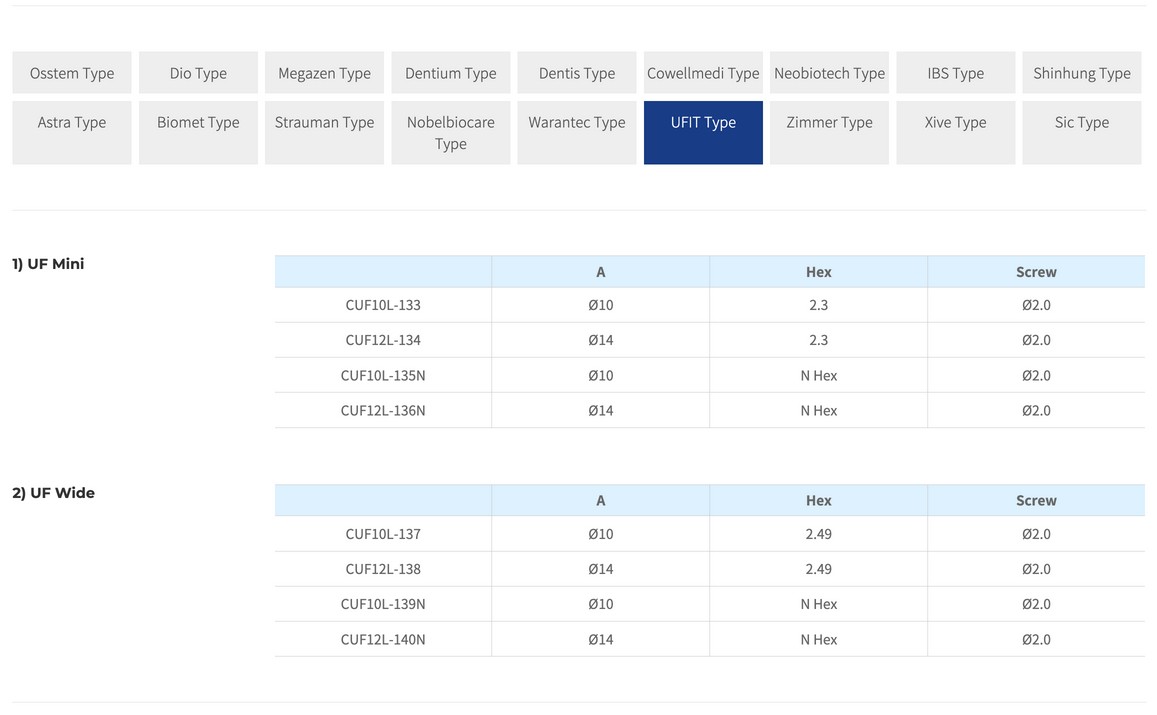Open the Nobelbiocare Type tab
Viewport: 1157px width, 715px height.
pyautogui.click(x=451, y=132)
